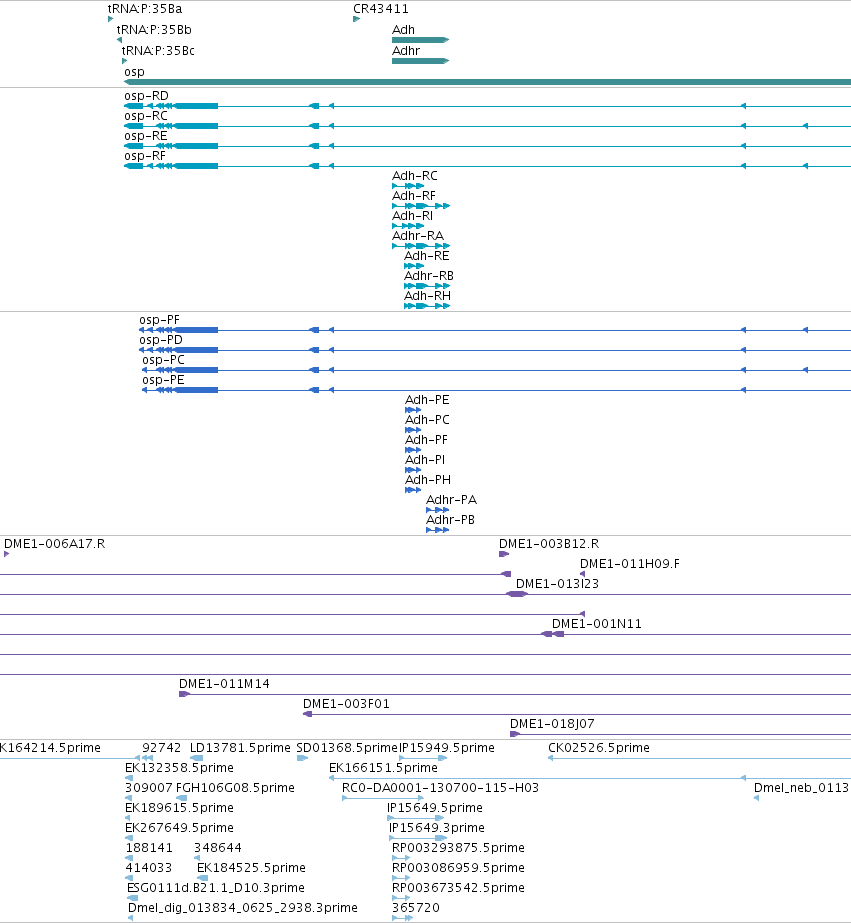851x923 pixels.
Task: Click the osp-PD protein label
Action: click(161, 340)
